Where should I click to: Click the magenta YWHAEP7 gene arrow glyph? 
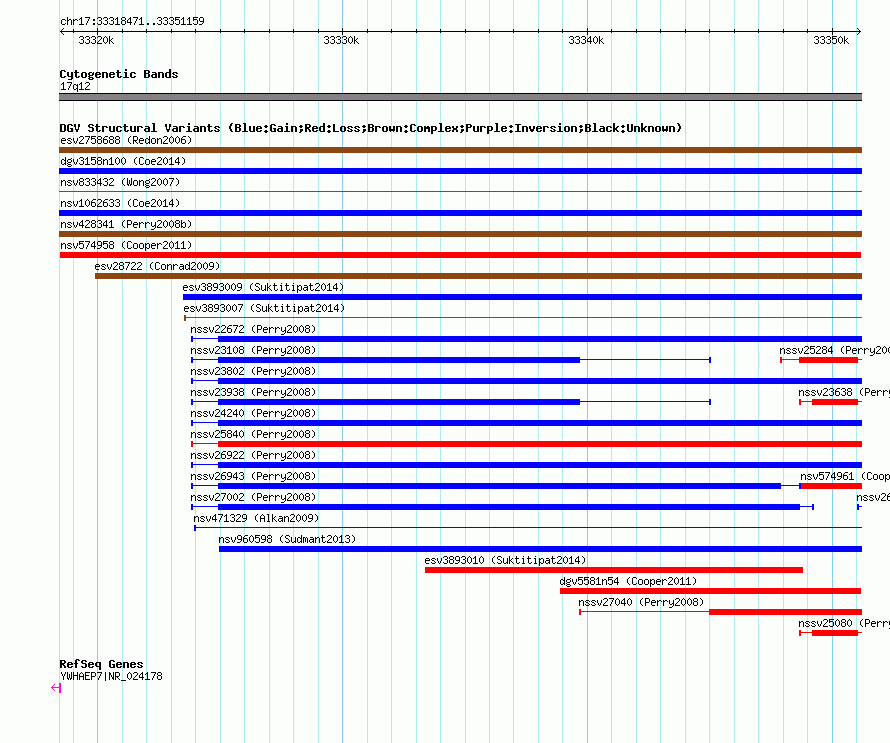pyautogui.click(x=56, y=688)
